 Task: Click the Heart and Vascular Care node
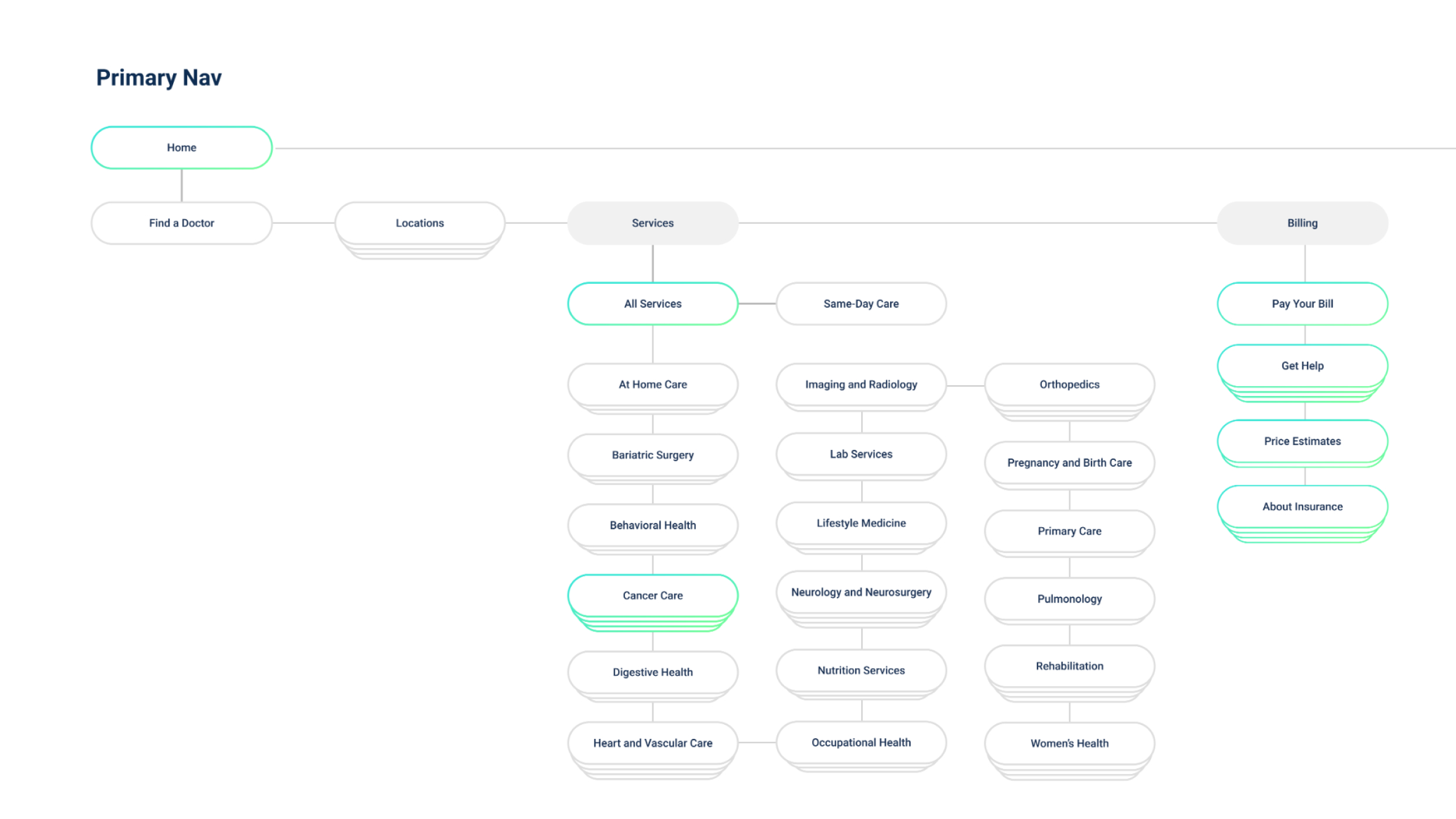coord(653,743)
